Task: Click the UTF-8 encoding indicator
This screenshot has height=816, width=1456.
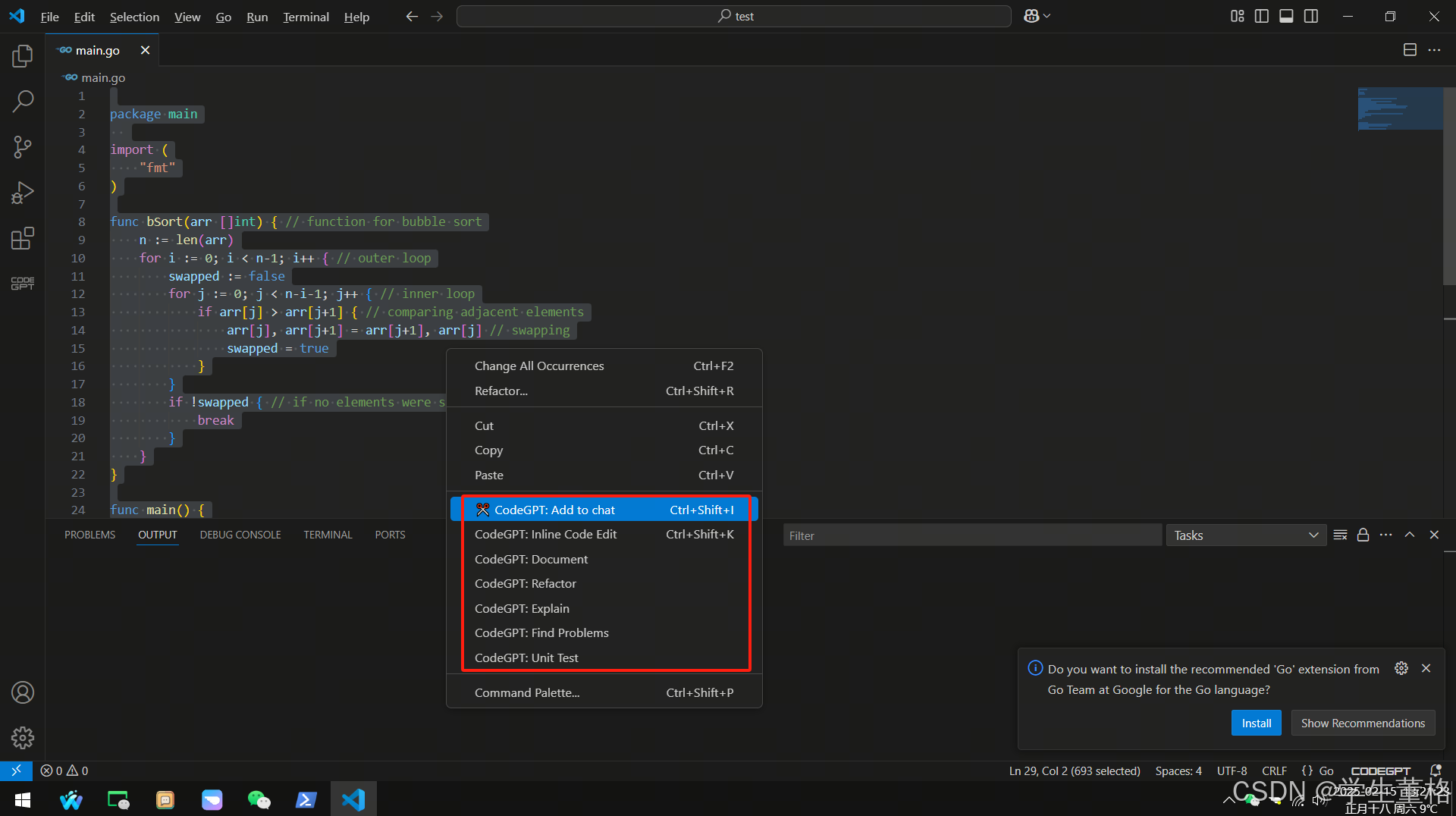Action: pyautogui.click(x=1232, y=770)
